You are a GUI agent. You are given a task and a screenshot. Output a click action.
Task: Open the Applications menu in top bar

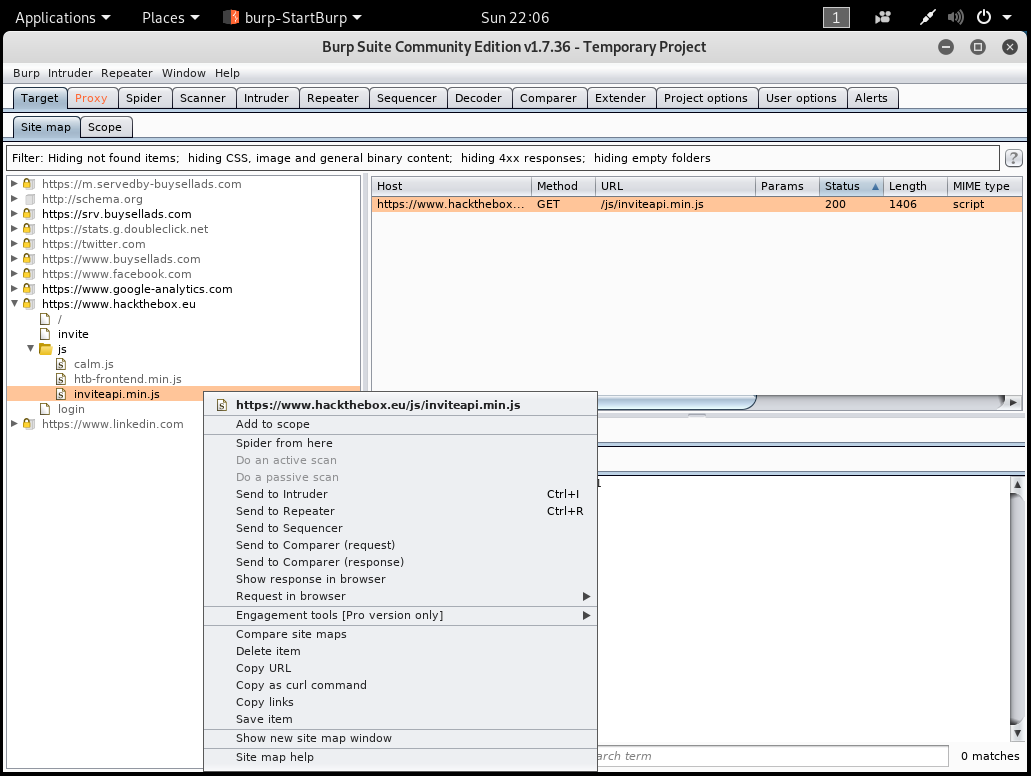[63, 17]
